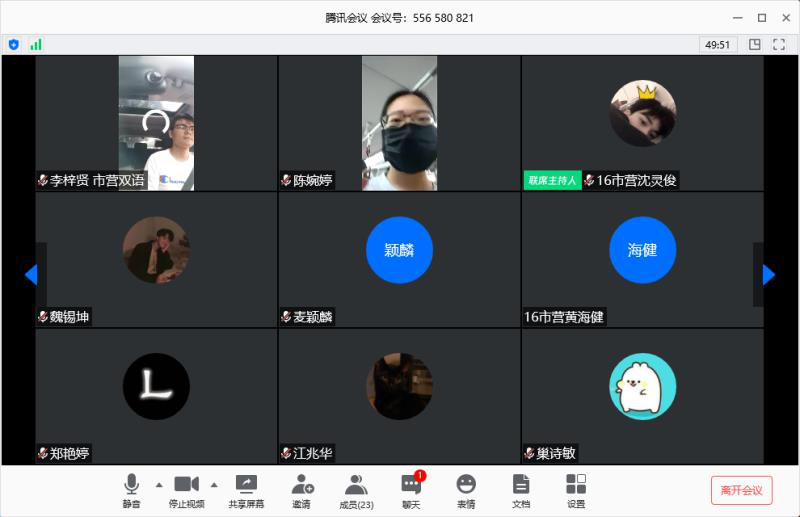Go to previous participant page arrow
Viewport: 800px width, 517px height.
[31, 275]
